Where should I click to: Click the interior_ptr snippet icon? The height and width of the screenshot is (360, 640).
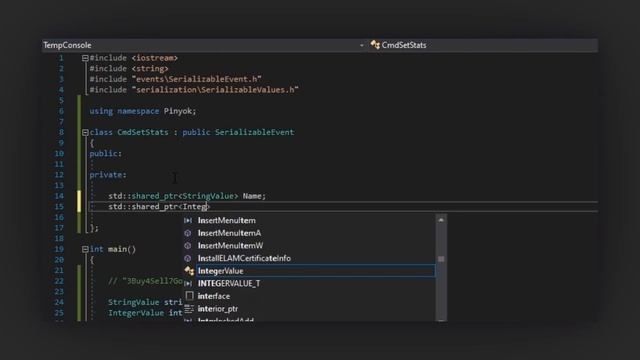click(x=189, y=309)
